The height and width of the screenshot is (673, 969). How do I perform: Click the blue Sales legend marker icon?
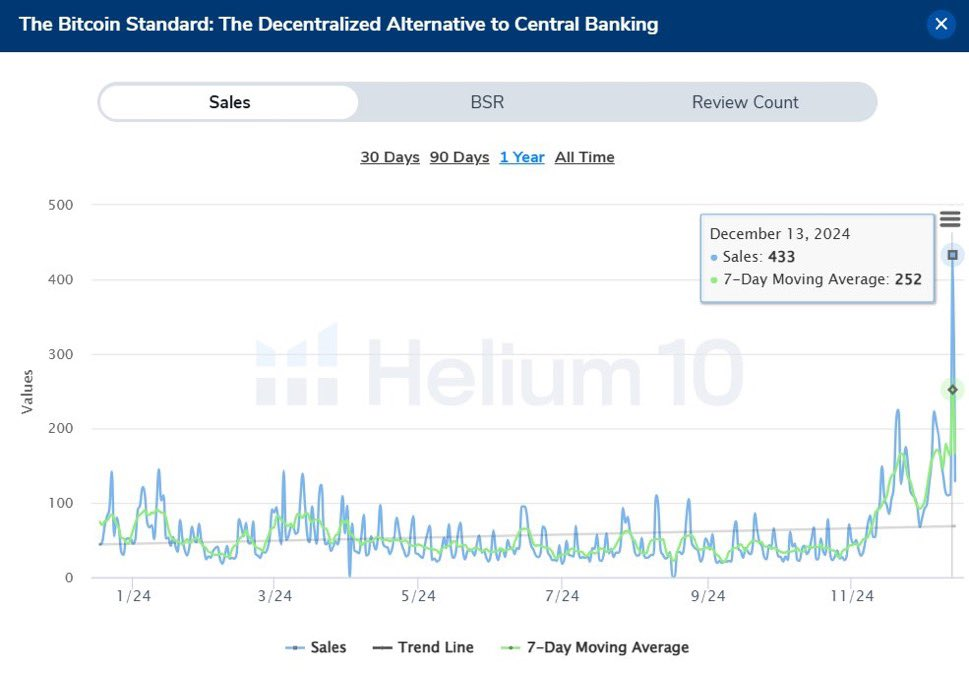[x=295, y=648]
